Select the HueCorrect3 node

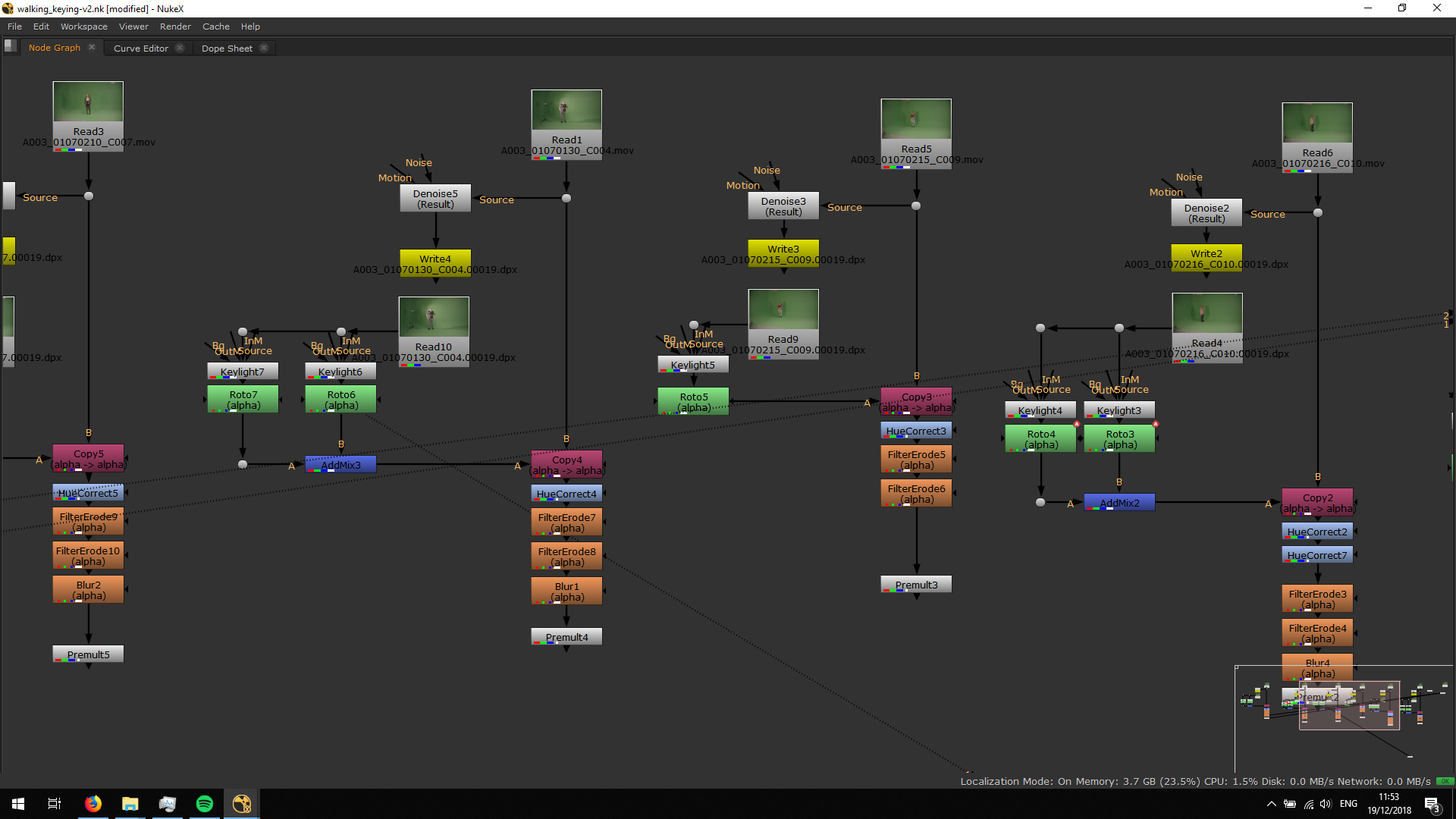(916, 431)
